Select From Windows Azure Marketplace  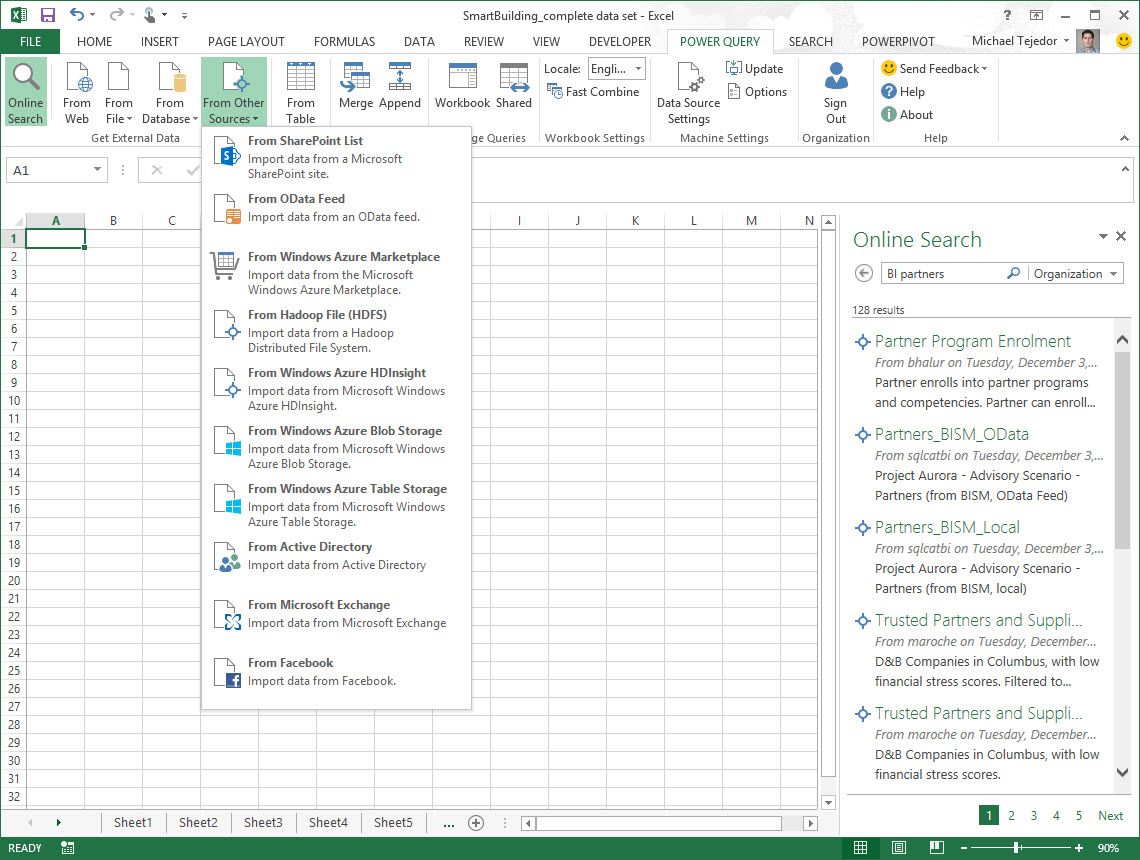[336, 273]
